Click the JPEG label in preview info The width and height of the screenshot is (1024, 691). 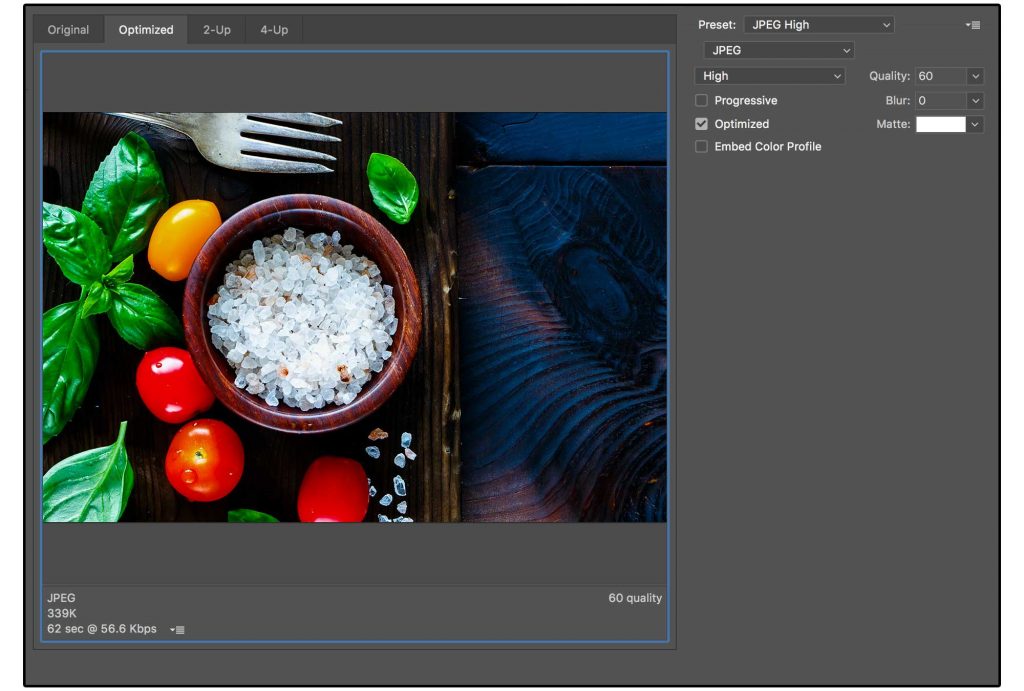[x=61, y=598]
